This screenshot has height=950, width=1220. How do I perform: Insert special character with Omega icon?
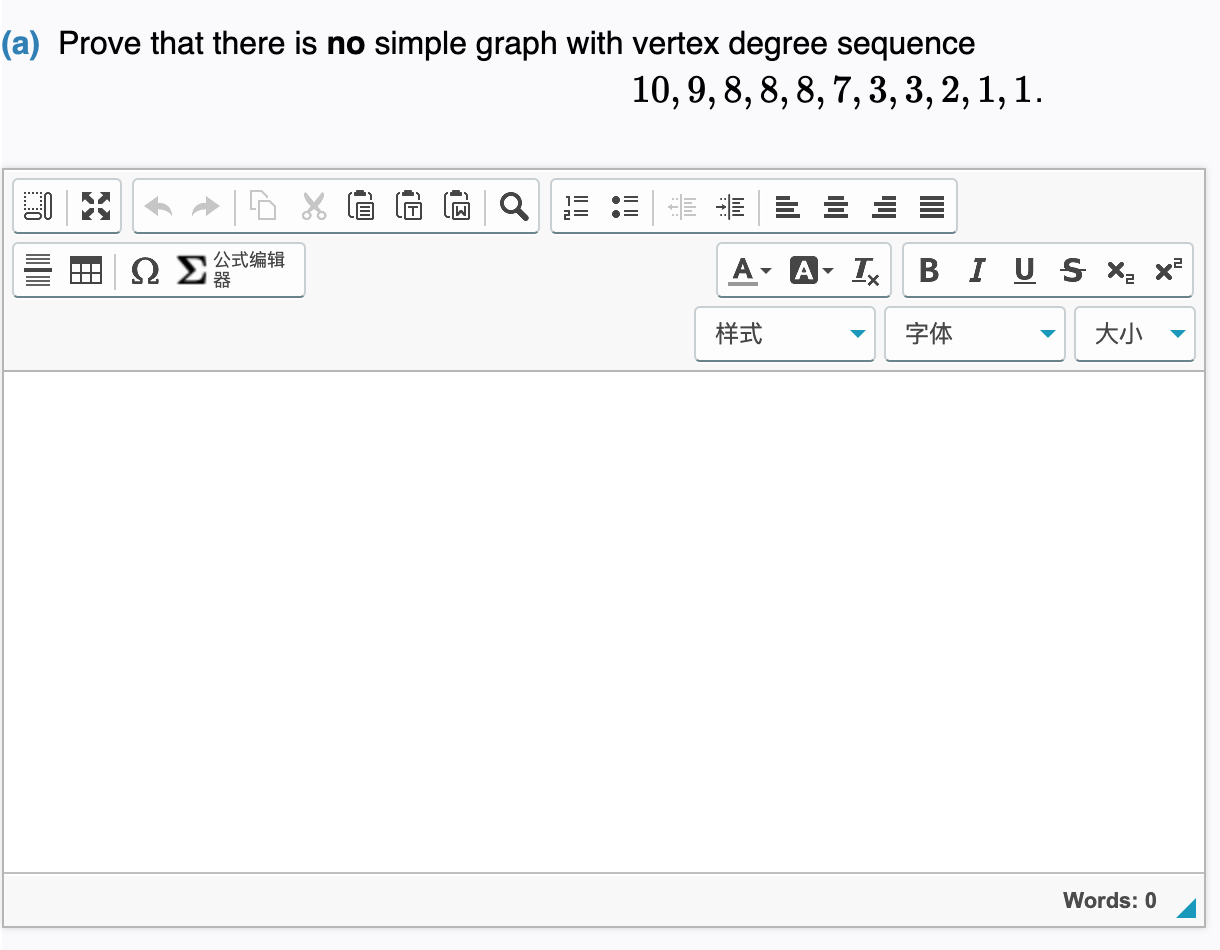point(145,270)
